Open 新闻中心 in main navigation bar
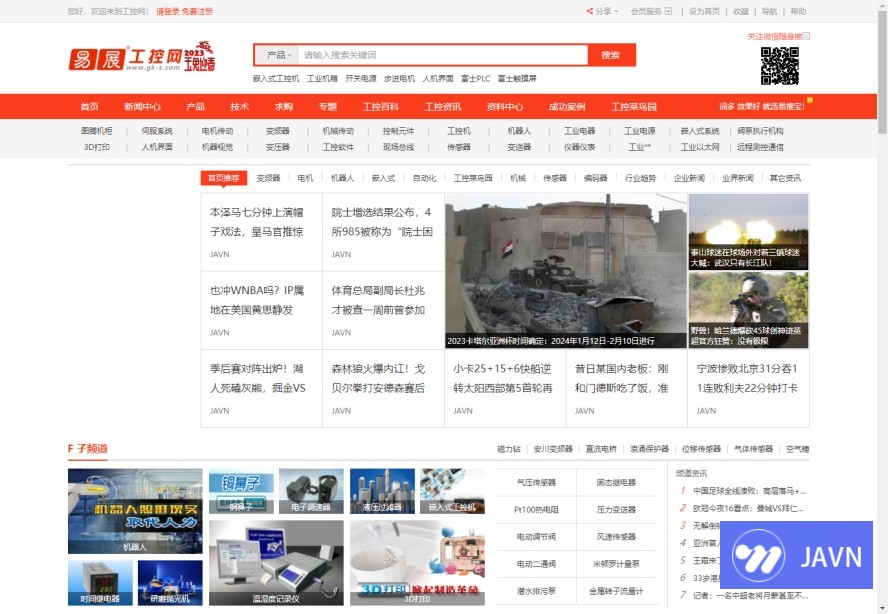The image size is (888, 614). (x=142, y=107)
